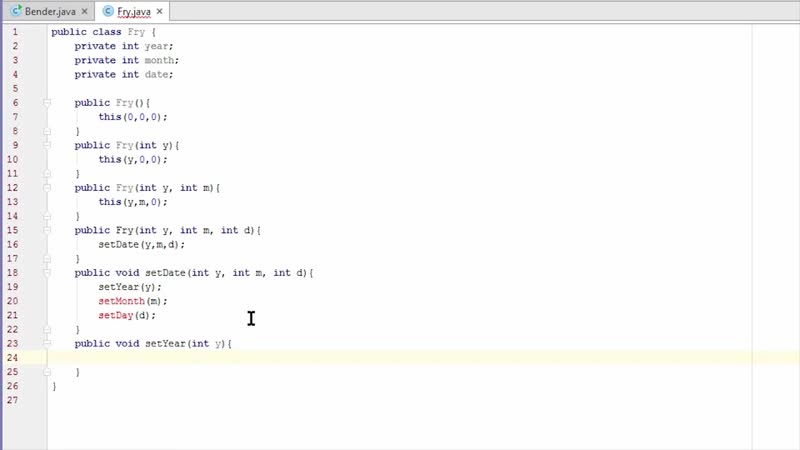Collapse the Fry() constructor at line 6
This screenshot has height=450, width=800.
pyautogui.click(x=47, y=103)
